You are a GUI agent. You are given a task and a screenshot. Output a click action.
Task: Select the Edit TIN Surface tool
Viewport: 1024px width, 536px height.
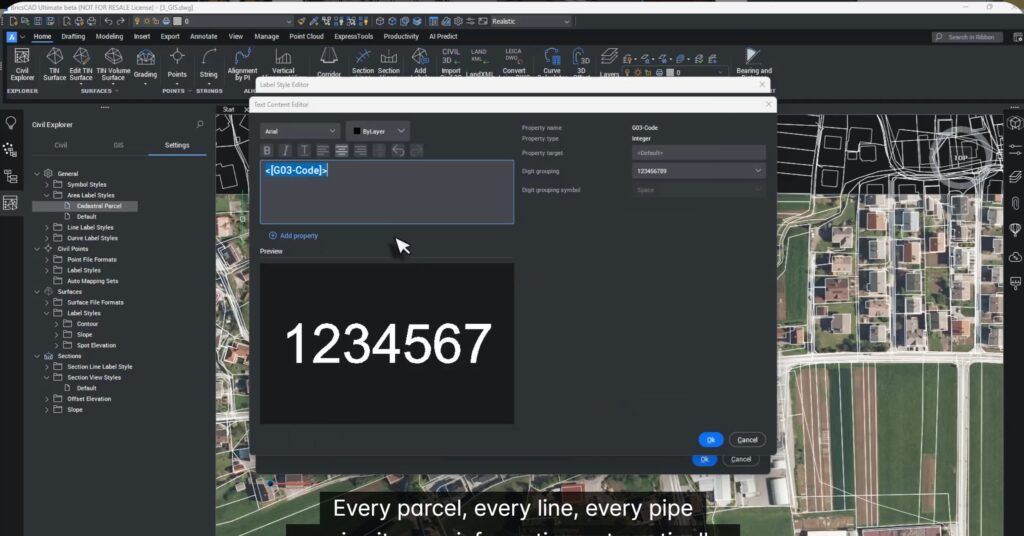80,64
